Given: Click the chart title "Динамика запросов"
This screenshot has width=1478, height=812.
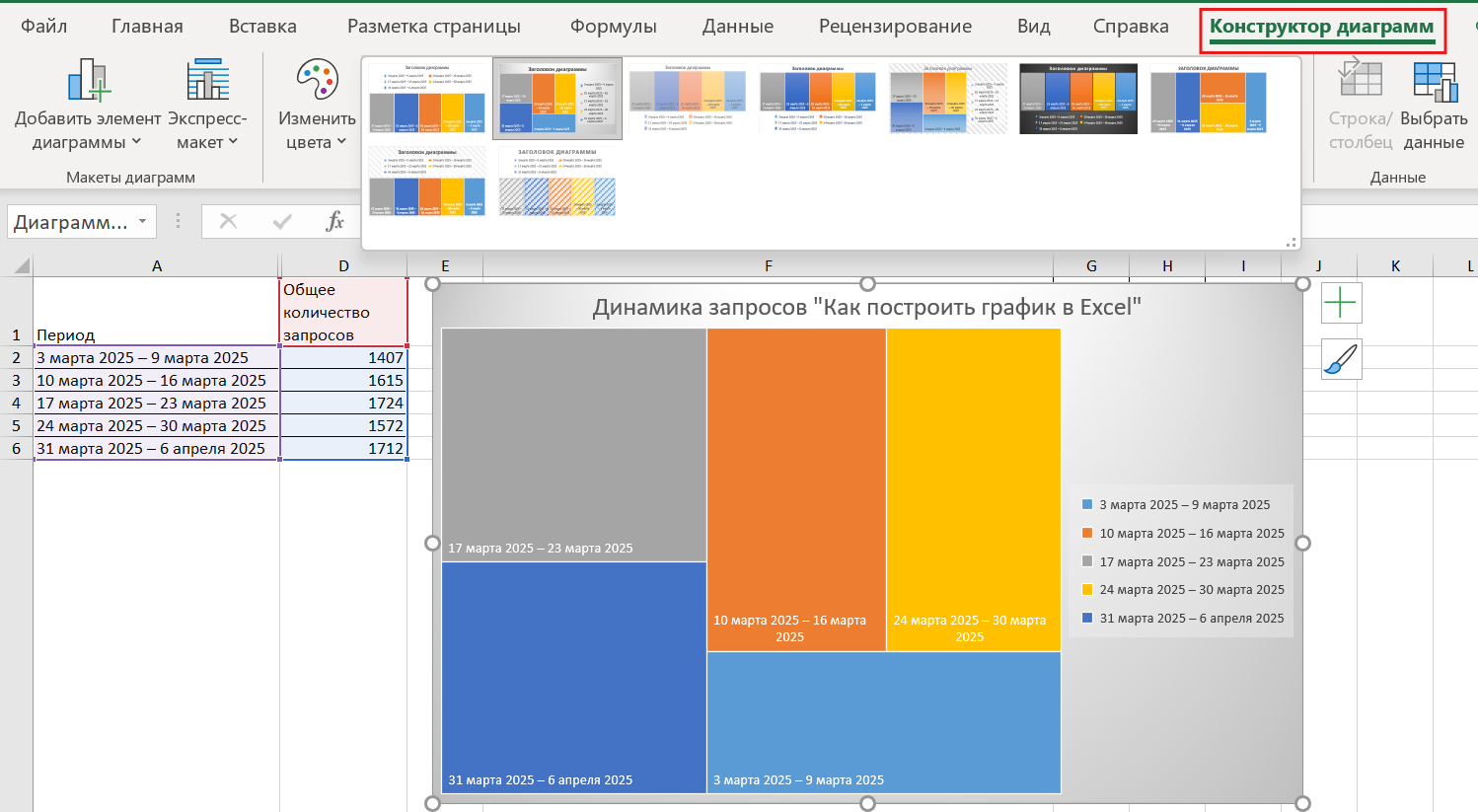Looking at the screenshot, I should tap(866, 308).
